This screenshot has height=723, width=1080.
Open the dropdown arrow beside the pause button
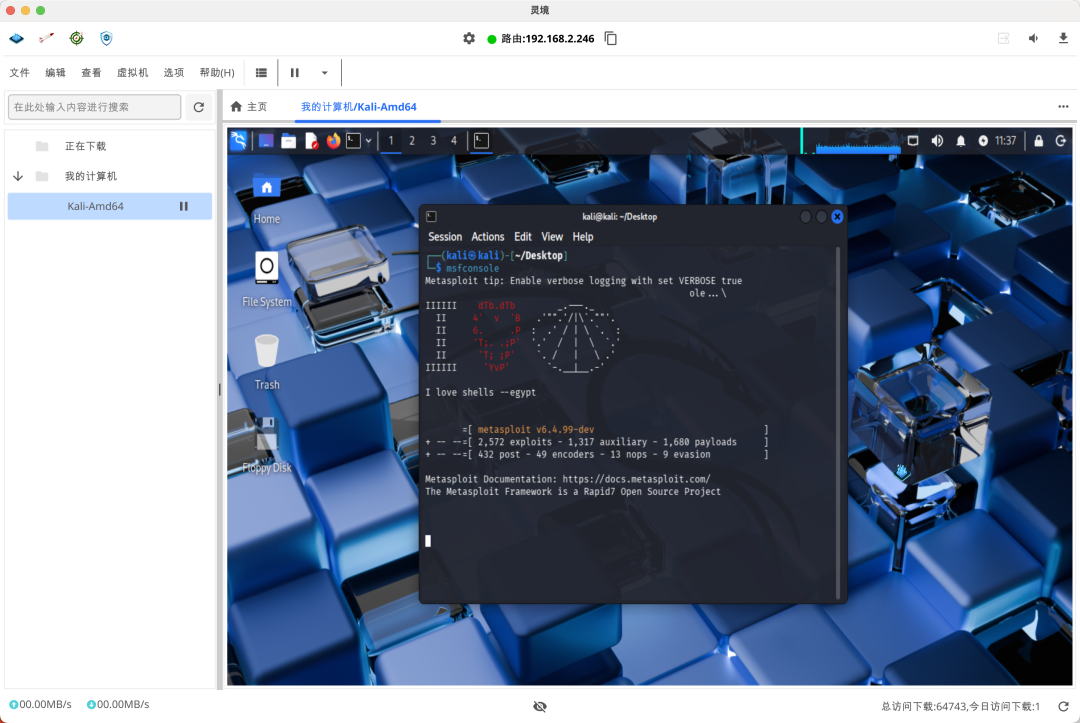pyautogui.click(x=322, y=72)
